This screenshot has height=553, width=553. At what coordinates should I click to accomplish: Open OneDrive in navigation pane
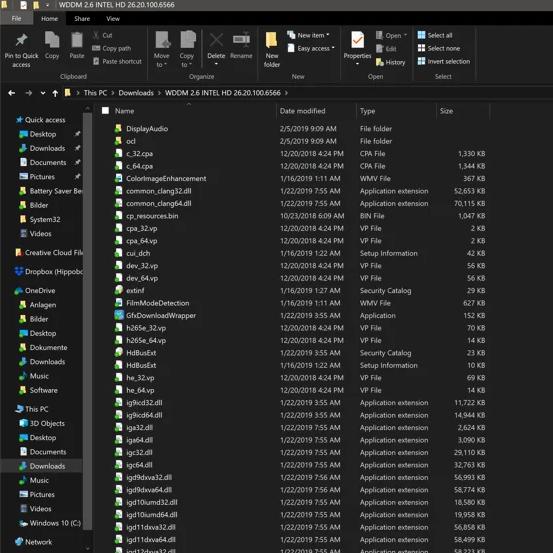[x=35, y=291]
